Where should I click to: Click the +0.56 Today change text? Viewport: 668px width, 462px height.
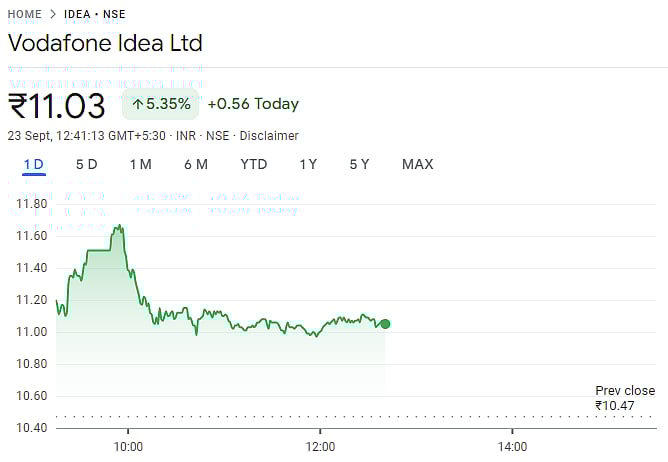pos(253,104)
